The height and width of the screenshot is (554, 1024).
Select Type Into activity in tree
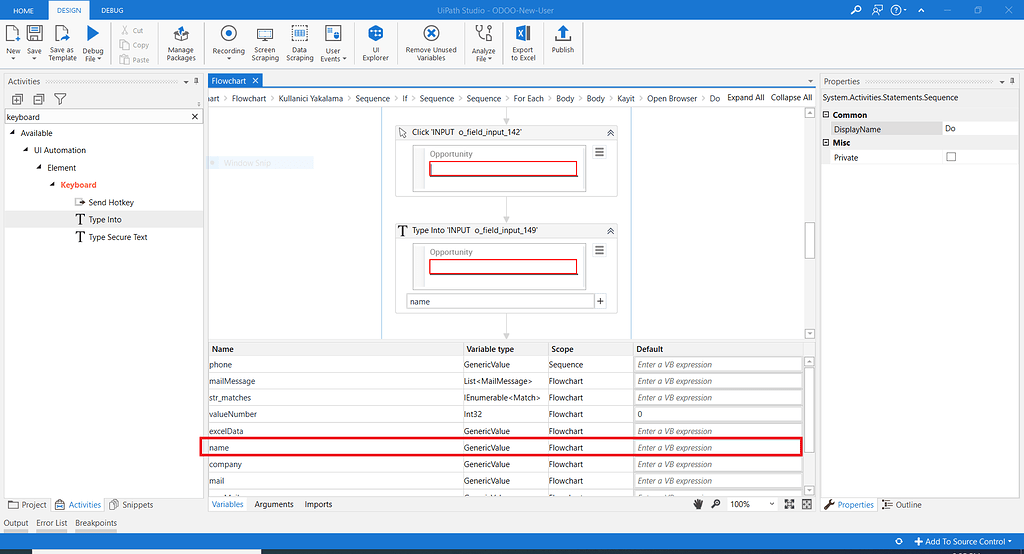(x=104, y=220)
